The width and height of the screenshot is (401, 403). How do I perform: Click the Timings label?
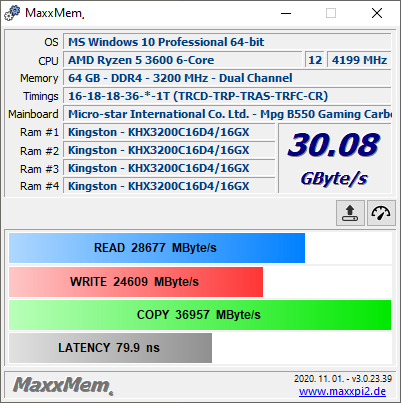pos(41,96)
